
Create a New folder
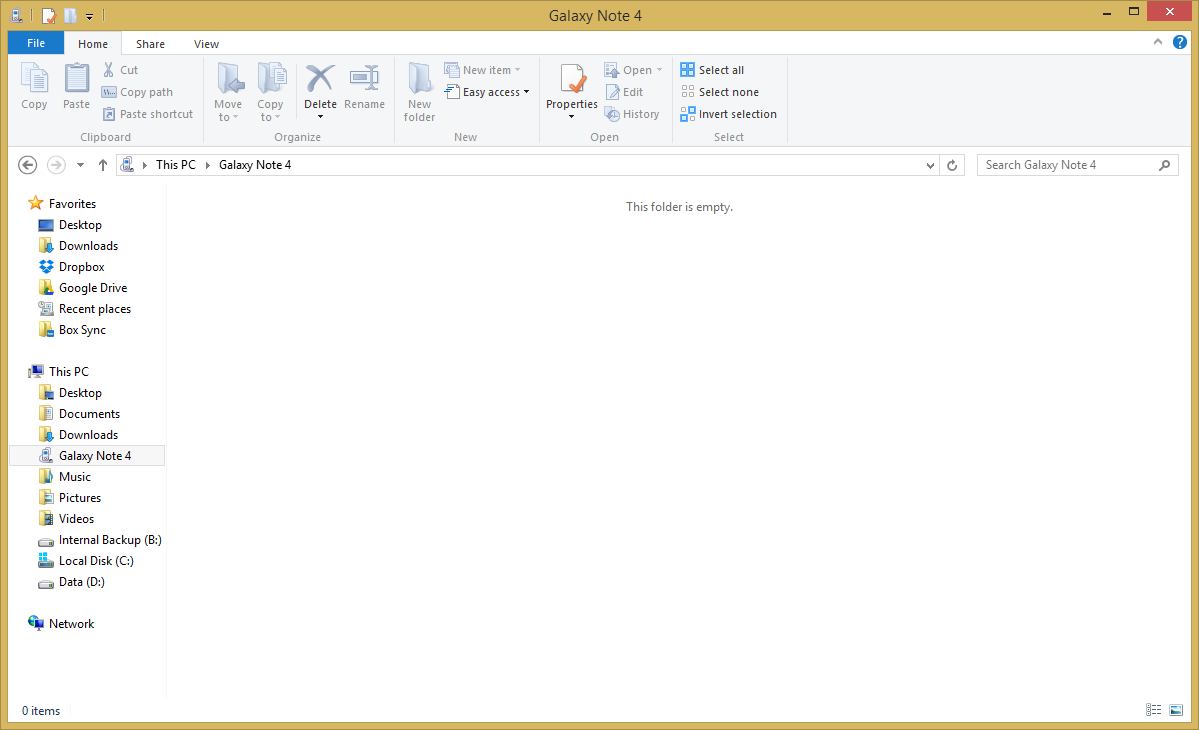(x=419, y=92)
